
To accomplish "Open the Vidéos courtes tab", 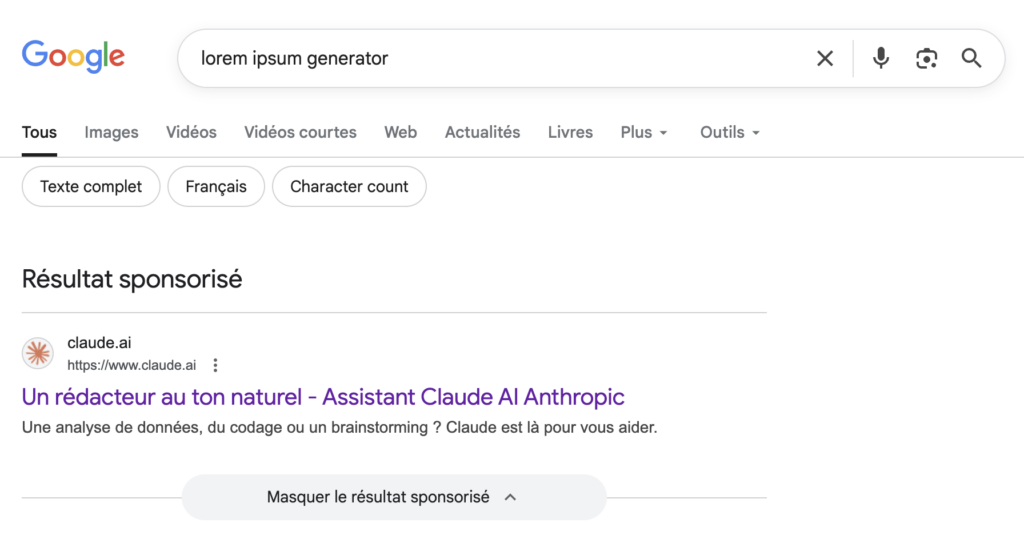I will tap(300, 133).
